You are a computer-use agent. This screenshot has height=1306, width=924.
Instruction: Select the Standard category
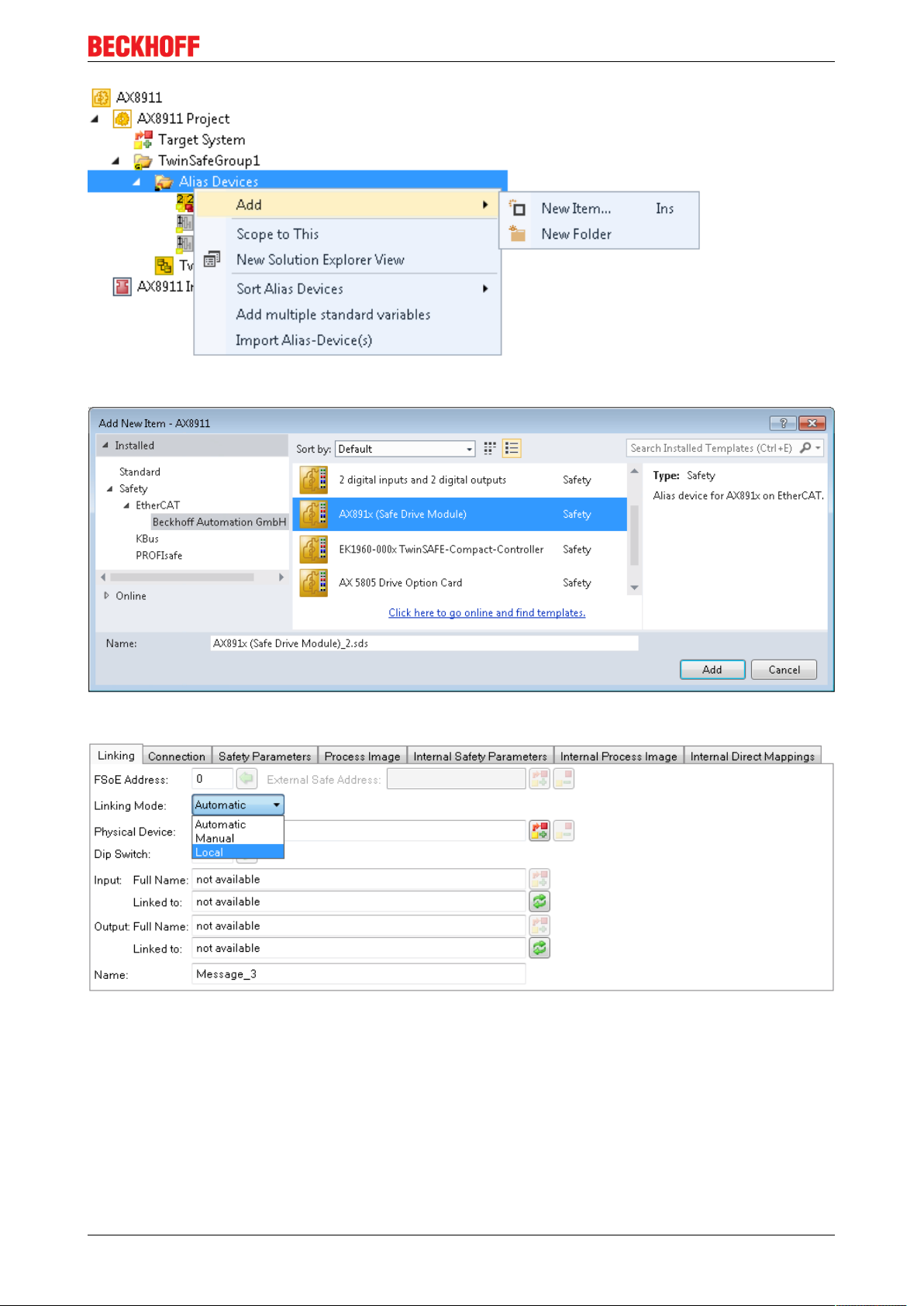click(x=140, y=472)
